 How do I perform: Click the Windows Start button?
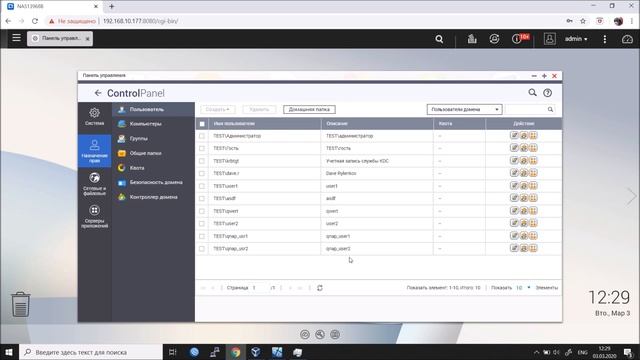[x=9, y=352]
